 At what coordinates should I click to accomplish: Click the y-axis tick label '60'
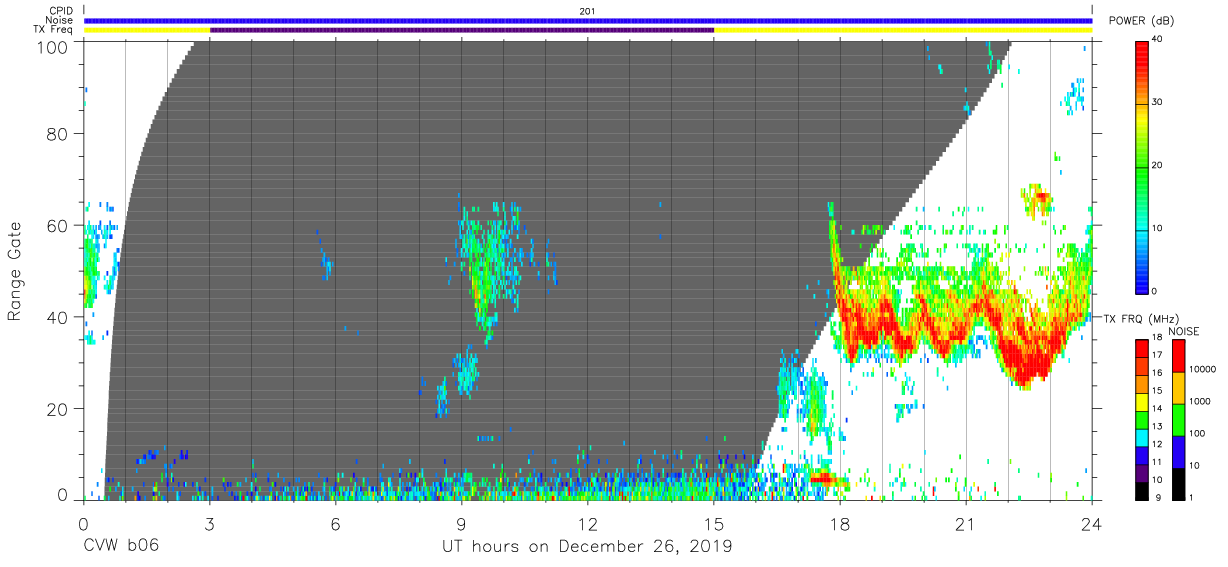[57, 226]
